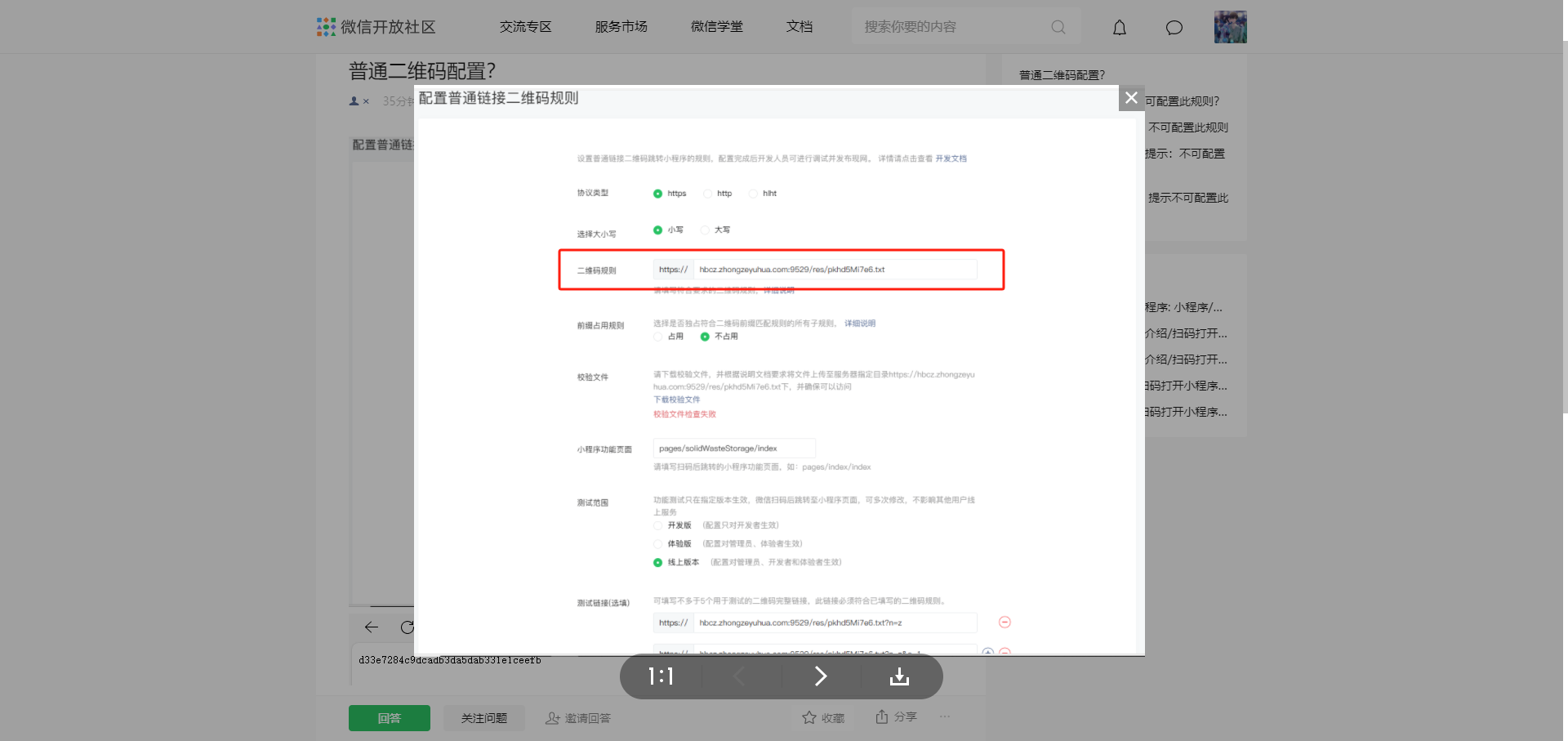The height and width of the screenshot is (741, 1568).
Task: Click the share icon beside 分享
Action: tap(882, 716)
